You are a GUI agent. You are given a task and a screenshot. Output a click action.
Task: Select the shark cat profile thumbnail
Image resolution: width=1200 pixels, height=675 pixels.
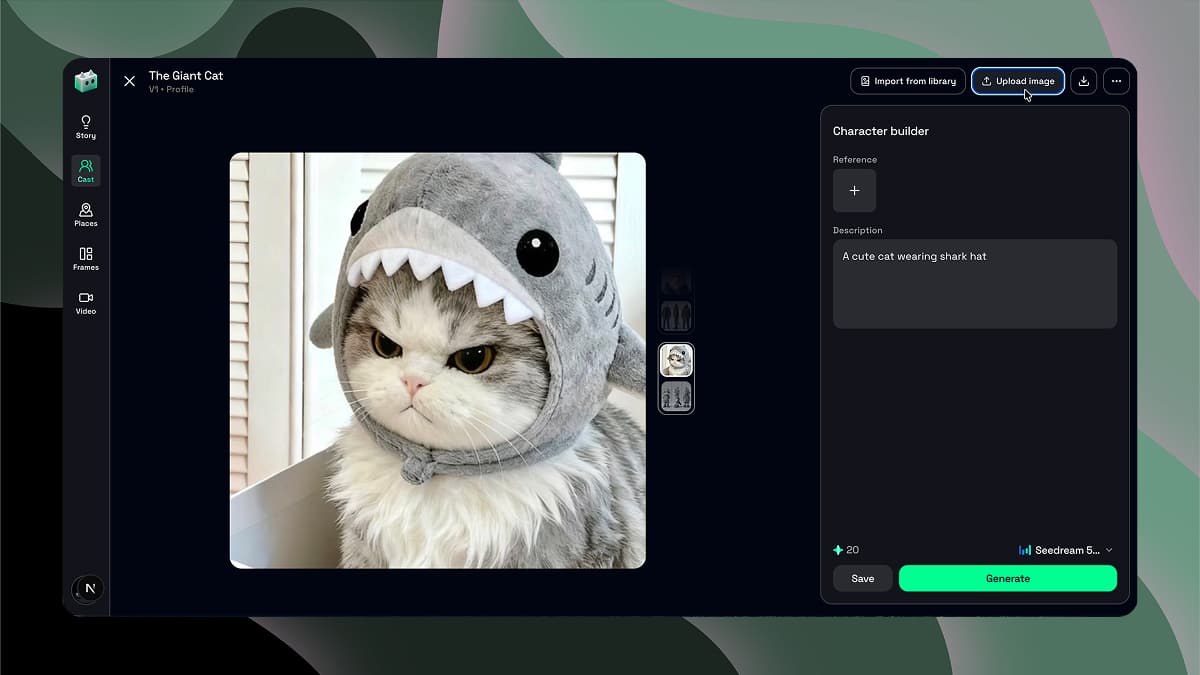[x=677, y=361]
